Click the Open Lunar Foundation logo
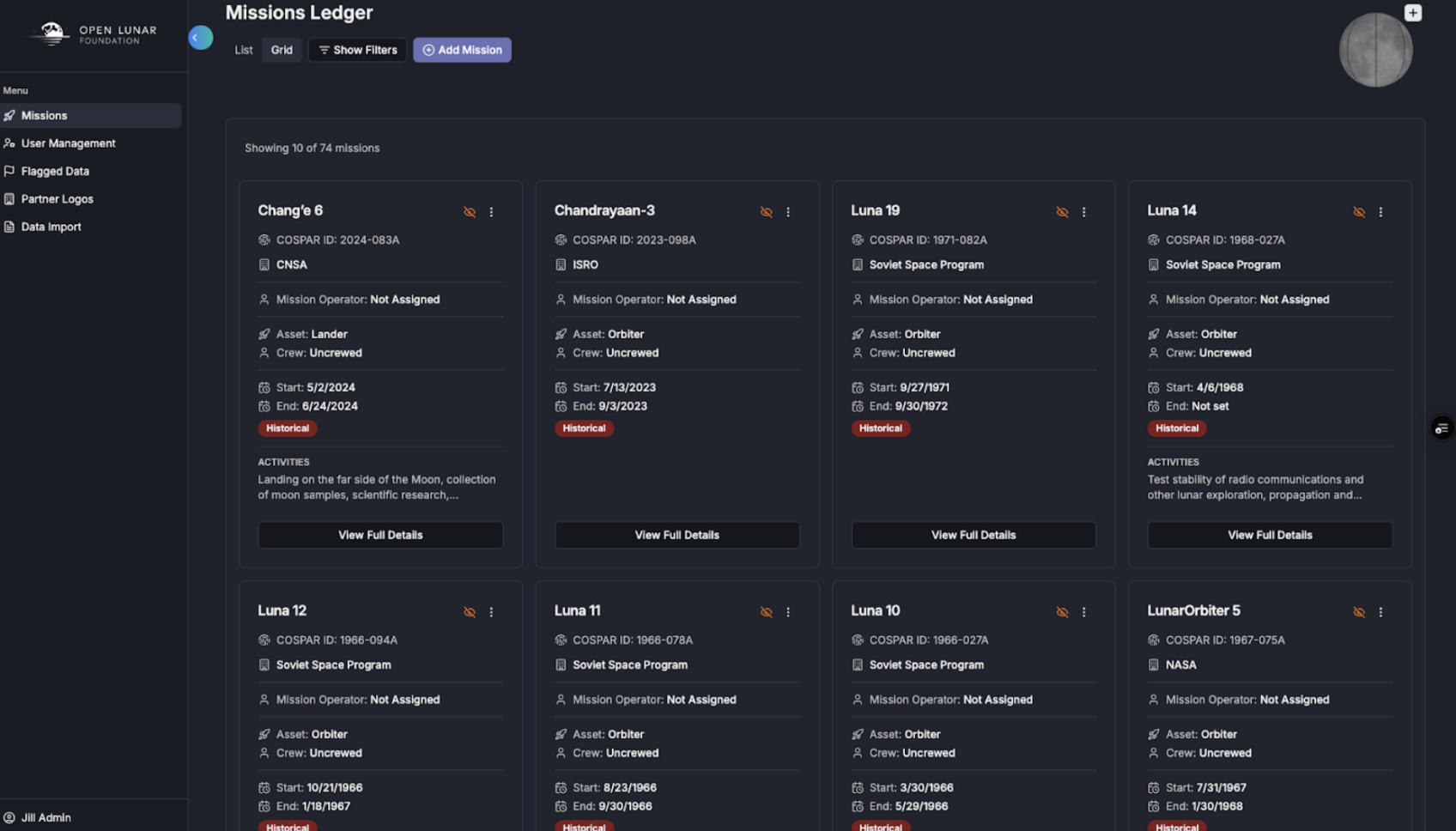Screen dimensions: 1456x831 [x=94, y=34]
